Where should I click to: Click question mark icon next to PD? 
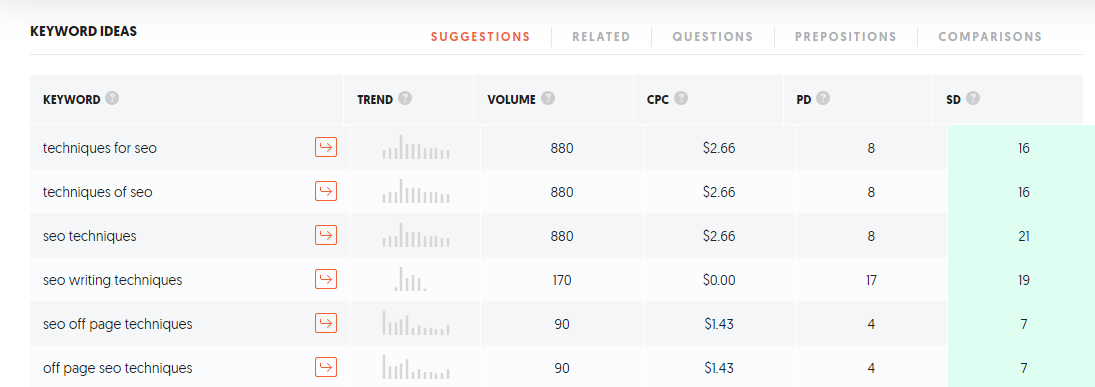(823, 98)
